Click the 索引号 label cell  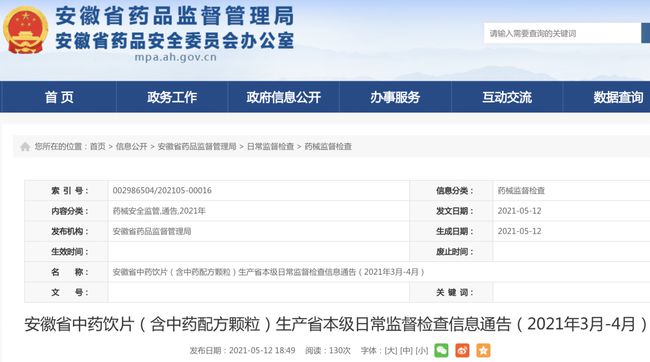[66, 191]
